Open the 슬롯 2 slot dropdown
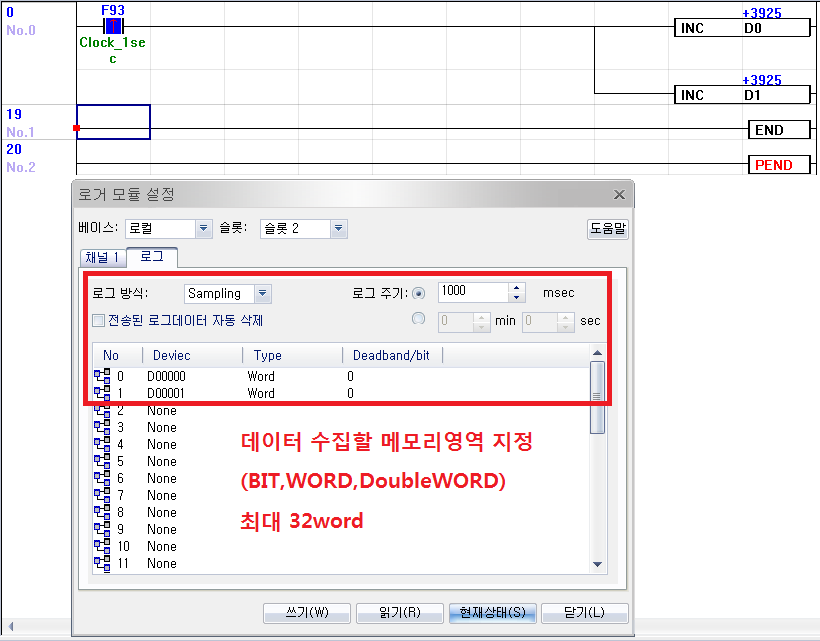 [338, 228]
